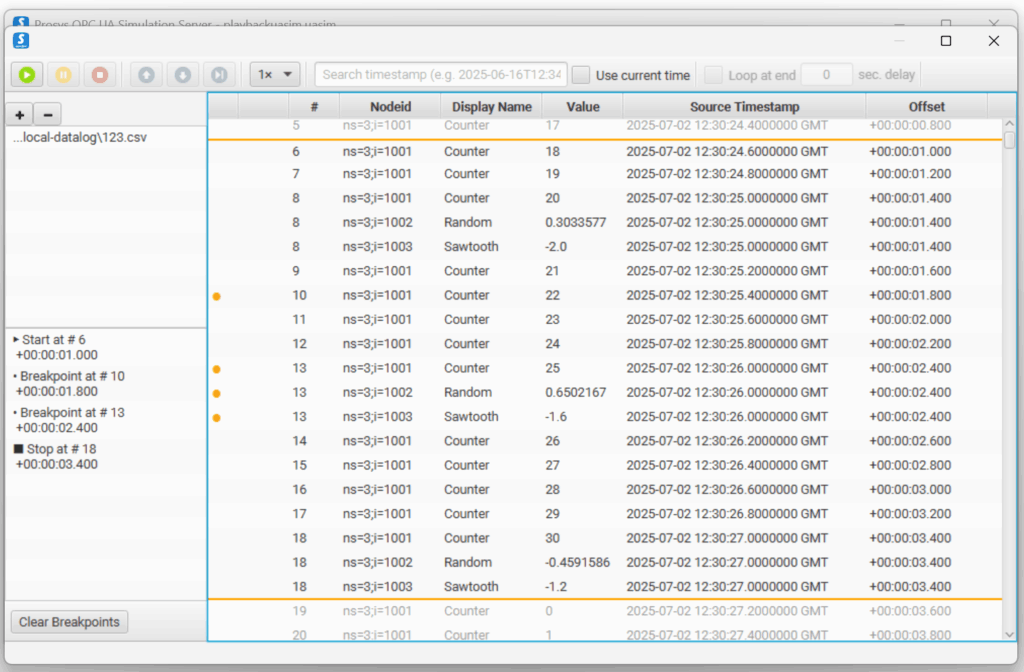1024x672 pixels.
Task: Click the down-arrow toolbar icon
Action: pos(182,75)
